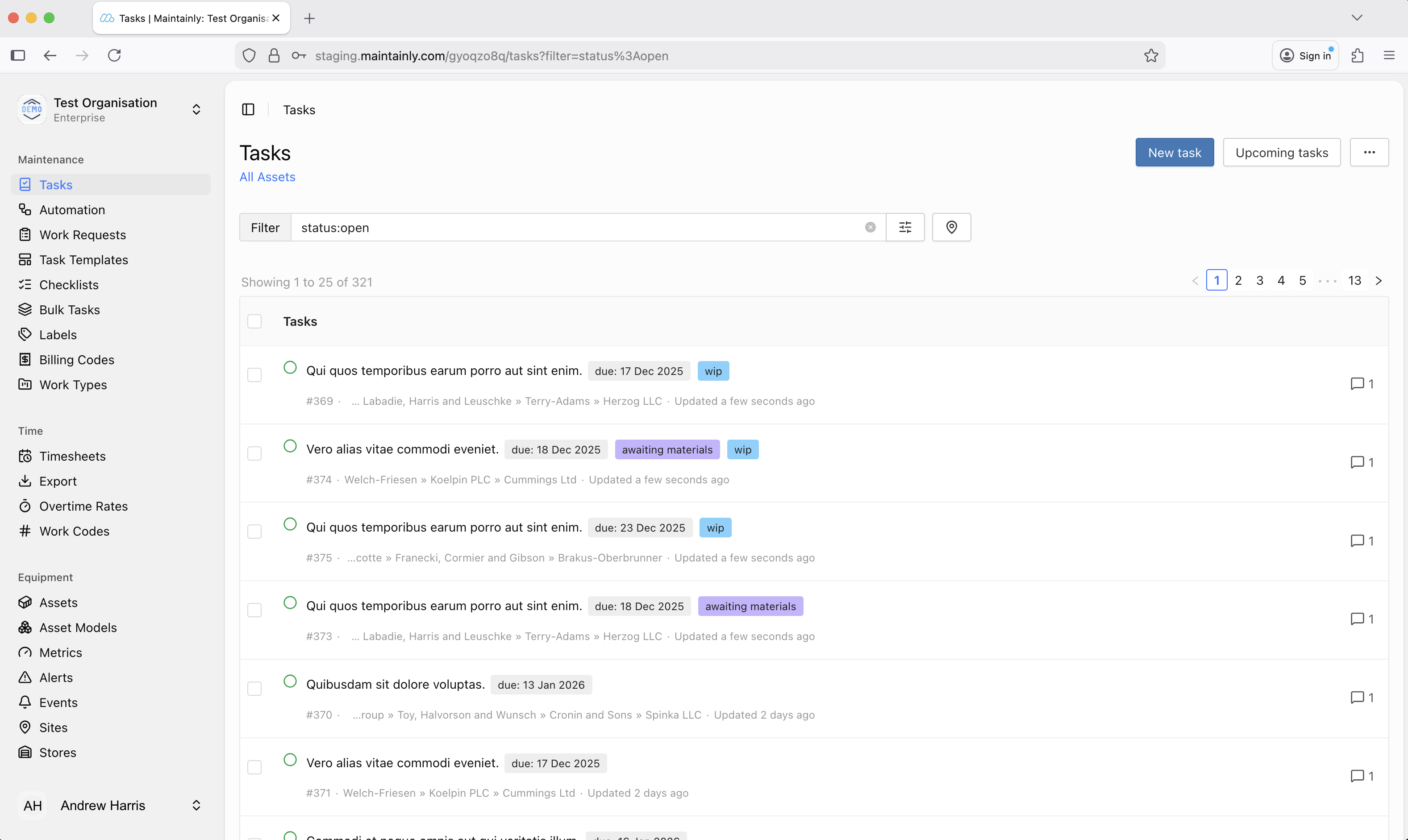Viewport: 1408px width, 840px height.
Task: Go to Timesheets in the sidebar
Action: pyautogui.click(x=72, y=456)
